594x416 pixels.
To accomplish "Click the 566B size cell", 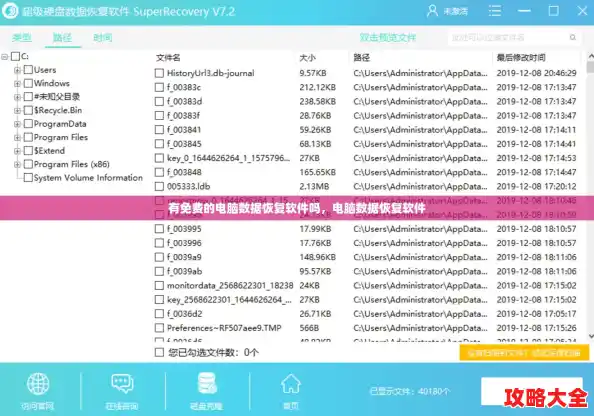I will click(309, 328).
